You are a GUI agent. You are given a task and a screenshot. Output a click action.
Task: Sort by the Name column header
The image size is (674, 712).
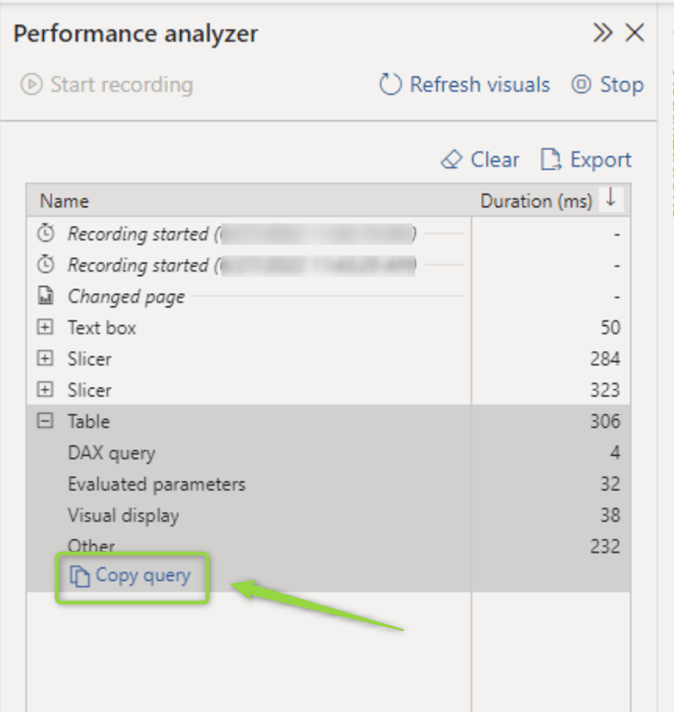[65, 201]
